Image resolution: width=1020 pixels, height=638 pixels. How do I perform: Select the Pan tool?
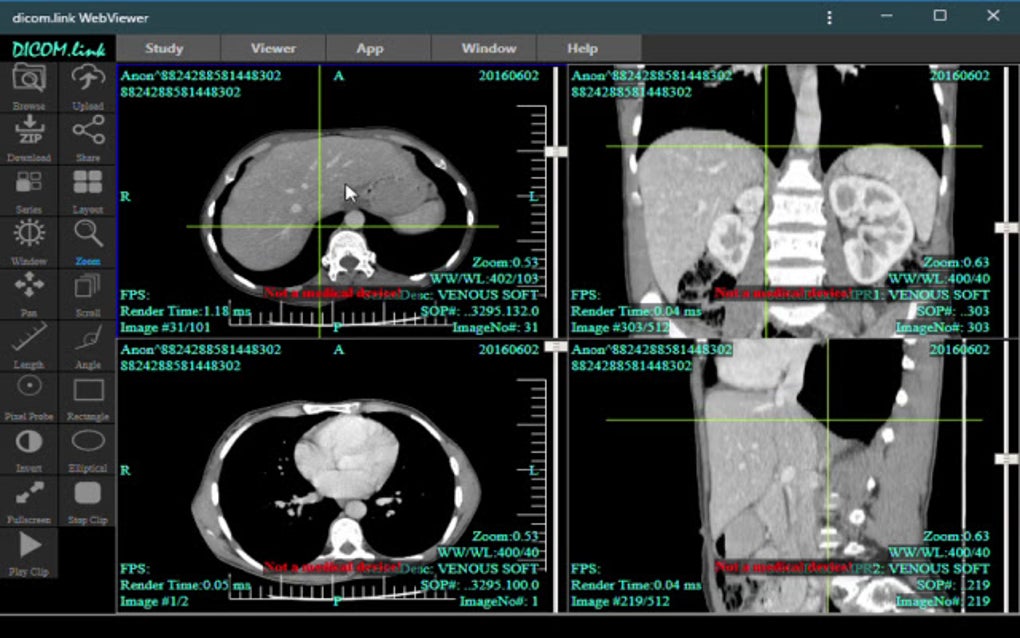coord(28,287)
